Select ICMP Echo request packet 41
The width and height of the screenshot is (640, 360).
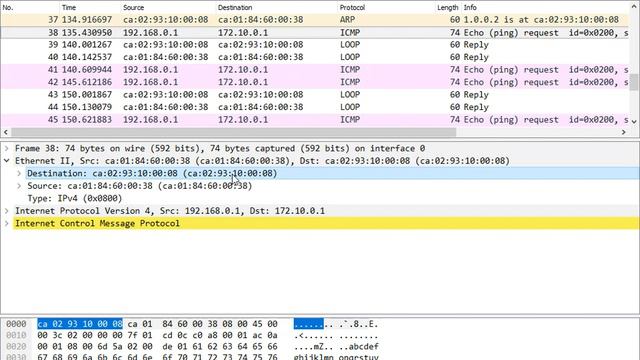click(x=314, y=70)
